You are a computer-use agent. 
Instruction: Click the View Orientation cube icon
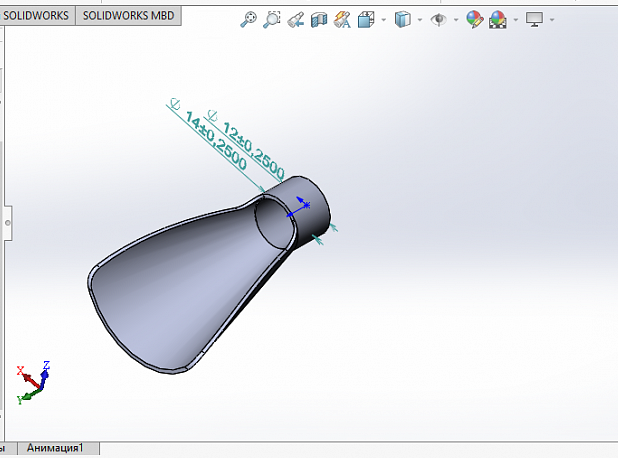[x=366, y=19]
